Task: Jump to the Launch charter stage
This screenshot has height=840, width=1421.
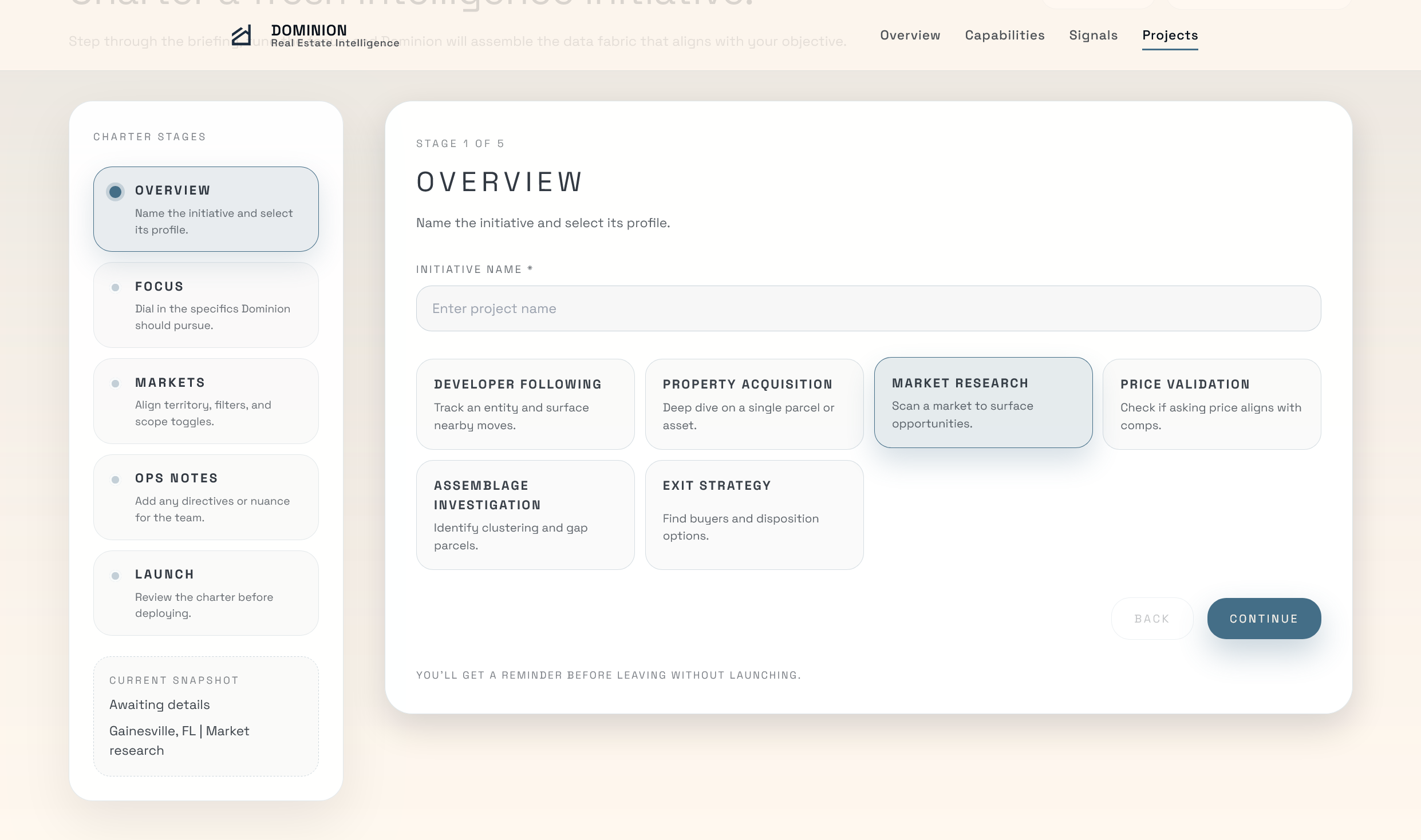Action: [206, 593]
